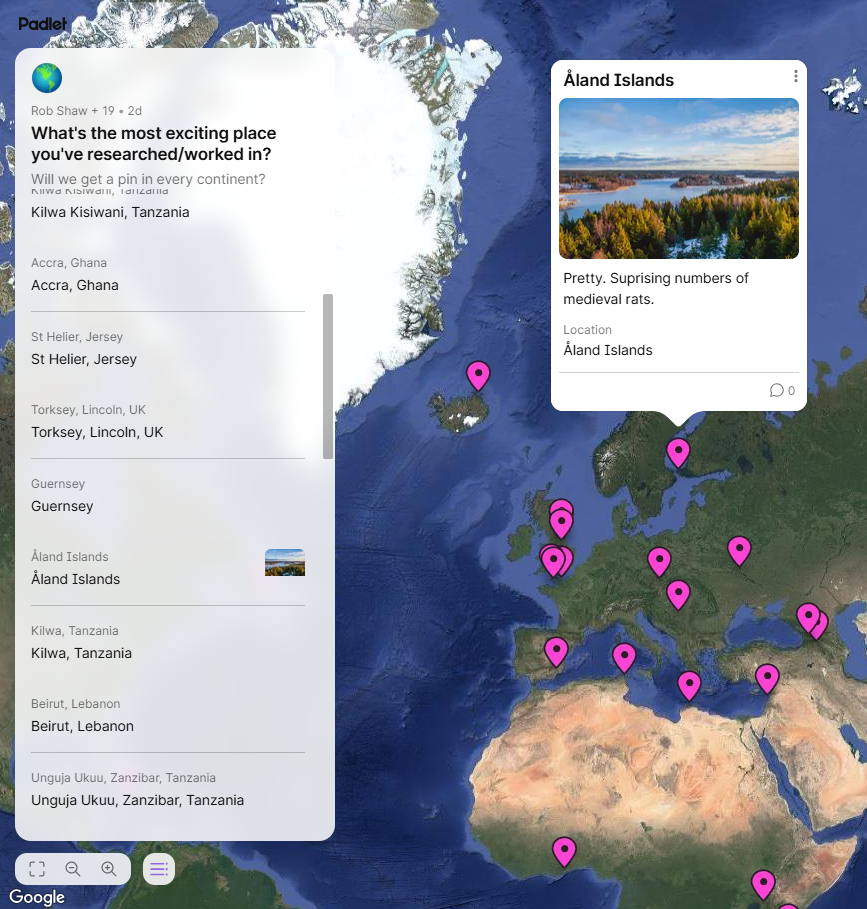Click the Padlet logo

click(x=43, y=24)
